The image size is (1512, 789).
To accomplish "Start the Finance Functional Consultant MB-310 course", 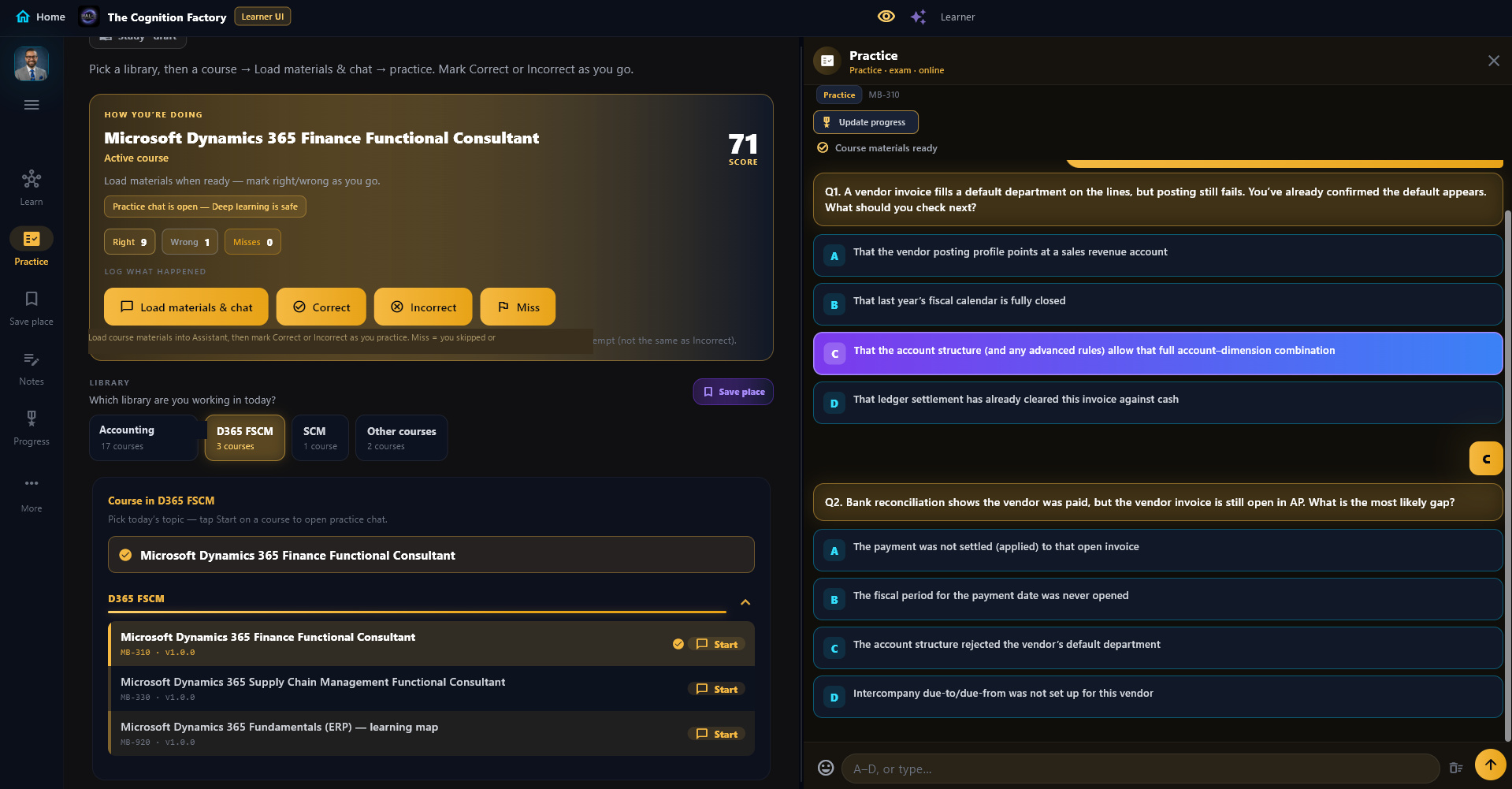I will 717,644.
